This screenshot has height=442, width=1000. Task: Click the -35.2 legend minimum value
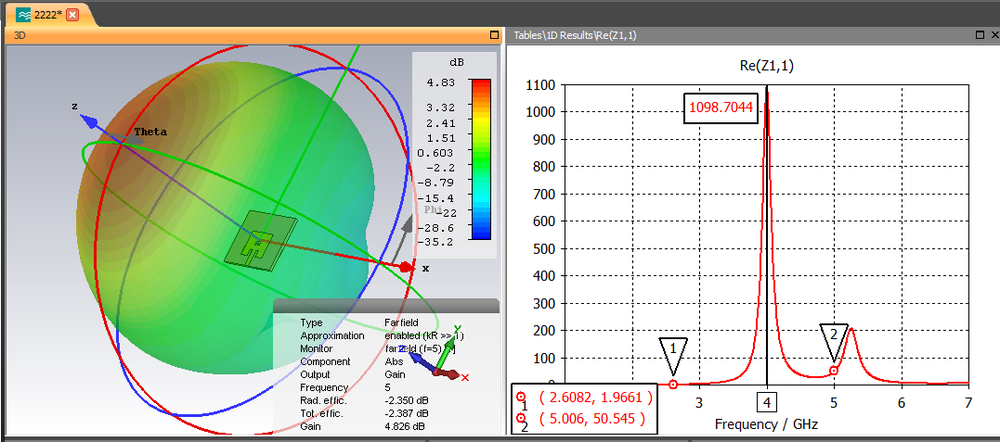(435, 242)
